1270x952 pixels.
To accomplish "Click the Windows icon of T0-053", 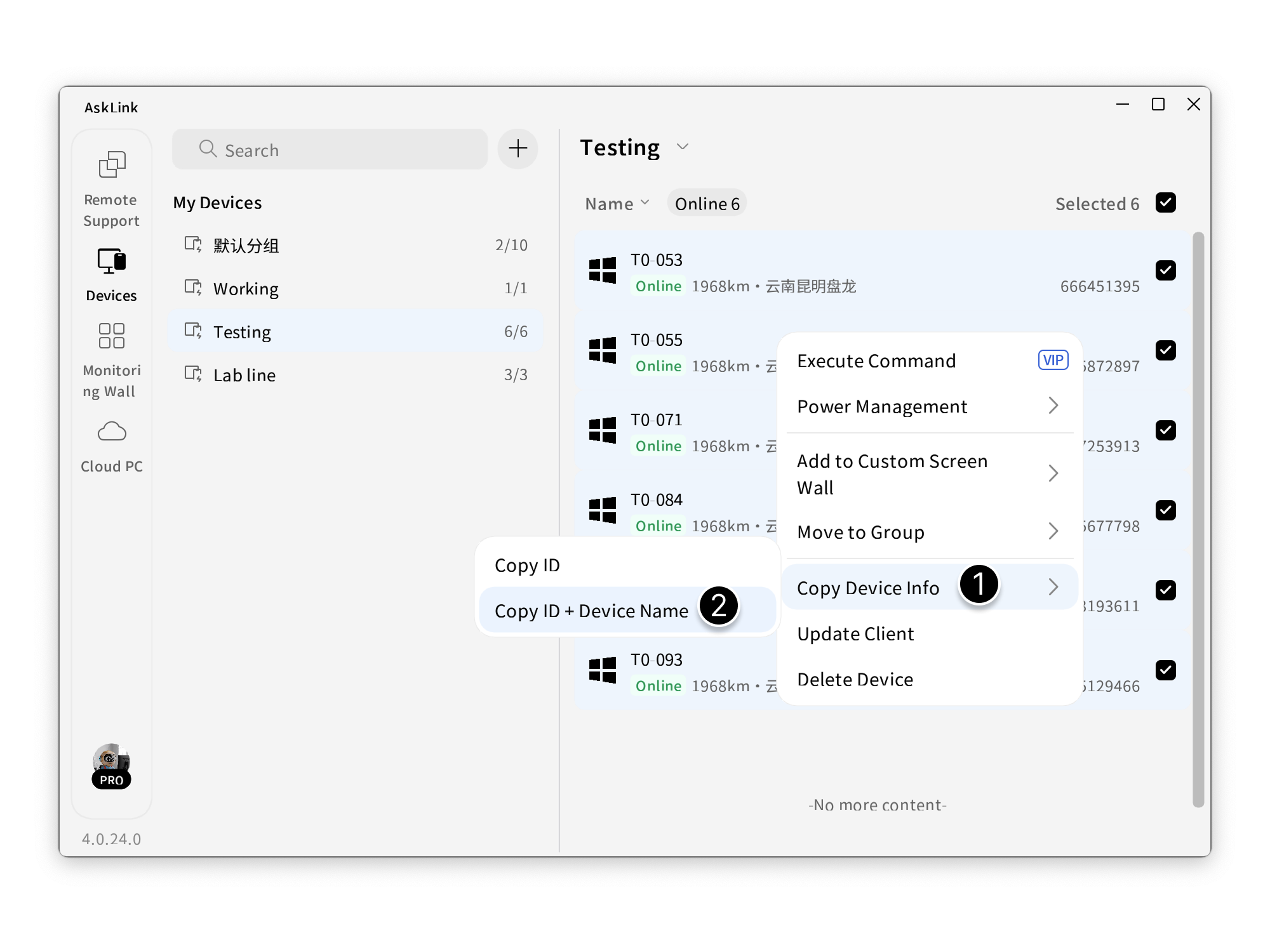I will [x=602, y=270].
